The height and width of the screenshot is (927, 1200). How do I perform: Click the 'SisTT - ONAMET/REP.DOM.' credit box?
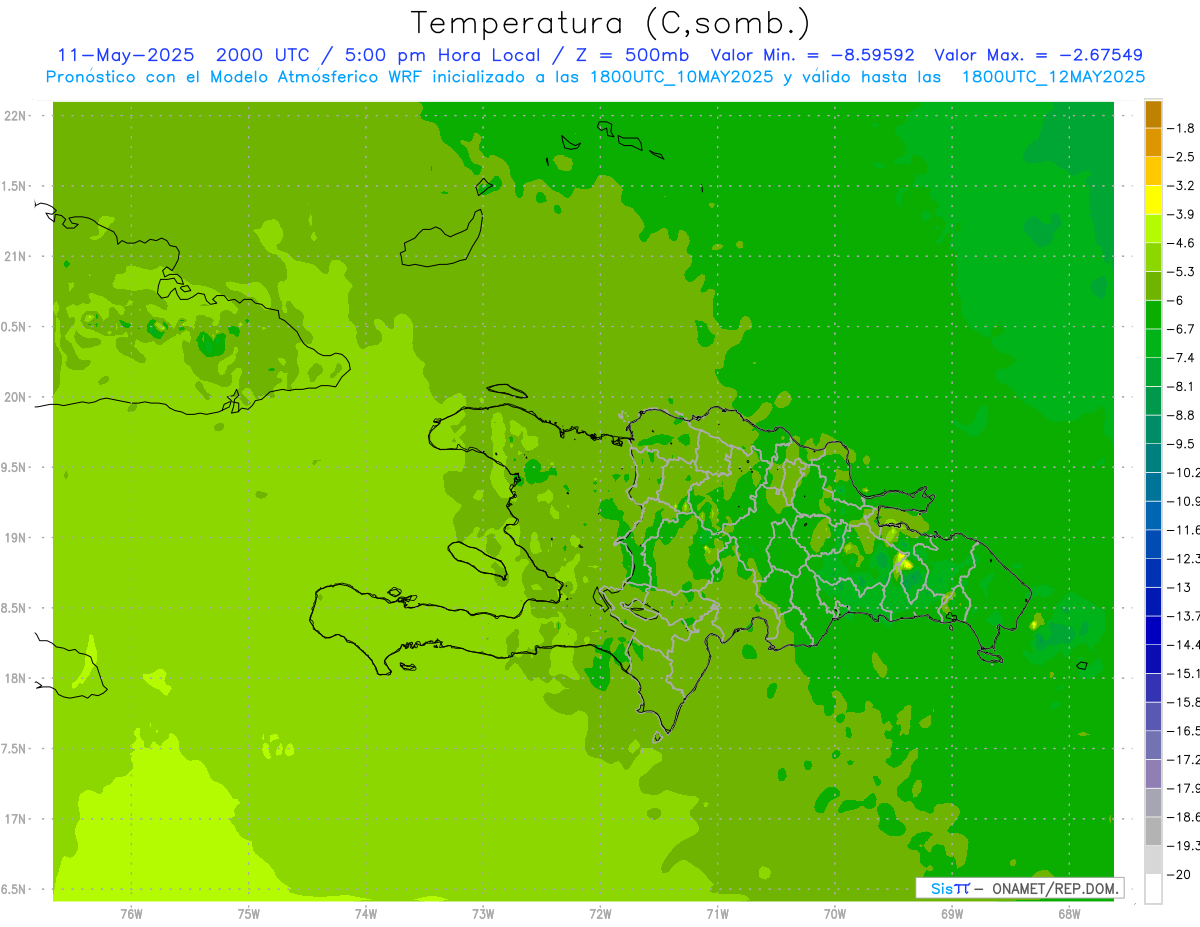1019,888
